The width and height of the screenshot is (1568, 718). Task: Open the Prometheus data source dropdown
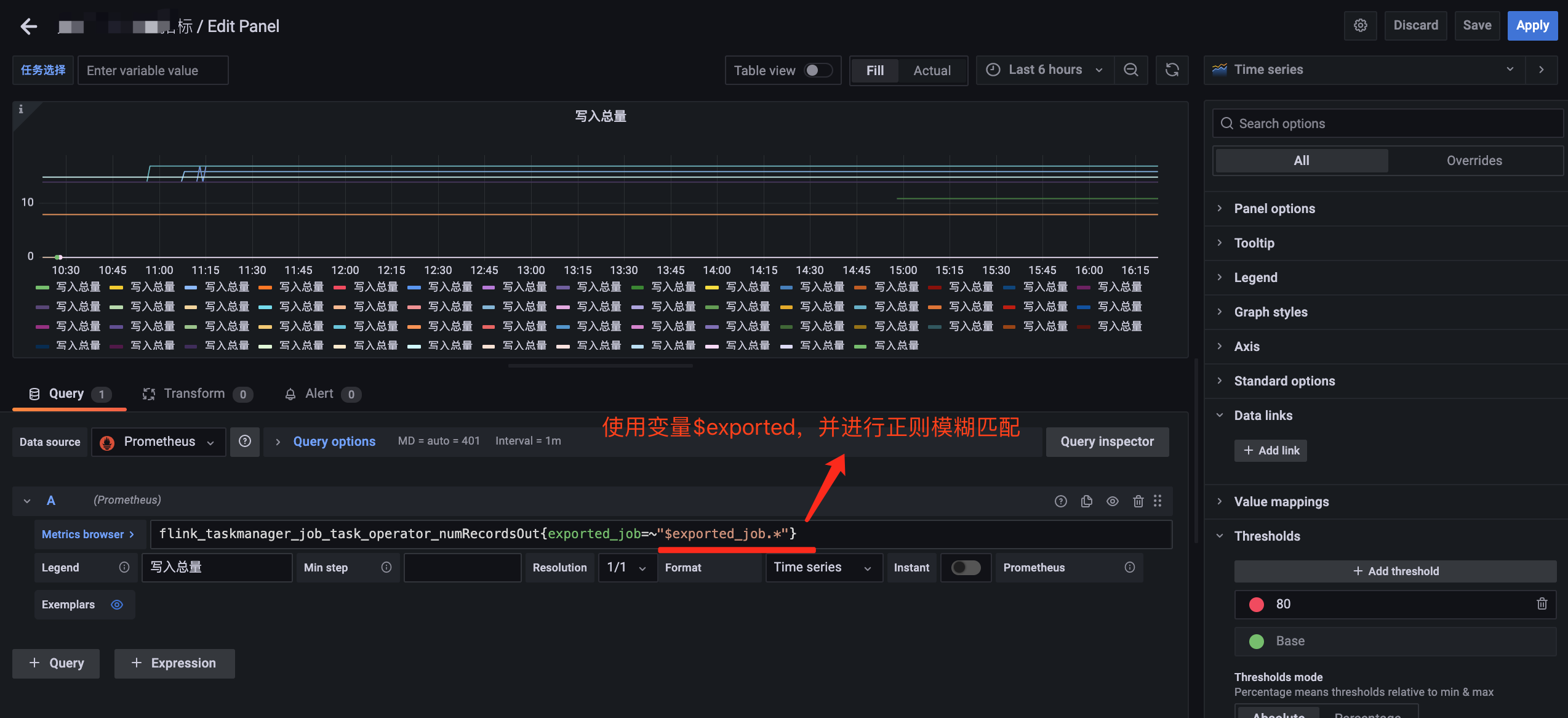[x=159, y=442]
